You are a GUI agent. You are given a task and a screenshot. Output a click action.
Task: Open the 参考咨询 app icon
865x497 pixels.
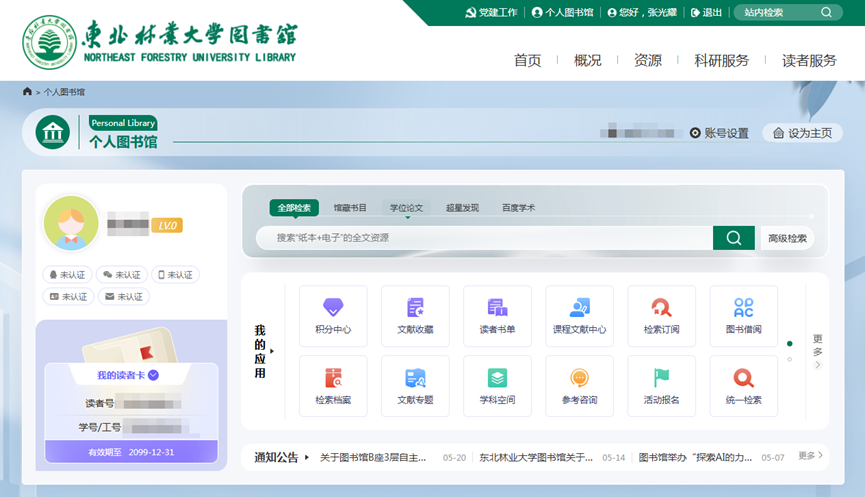pos(579,386)
